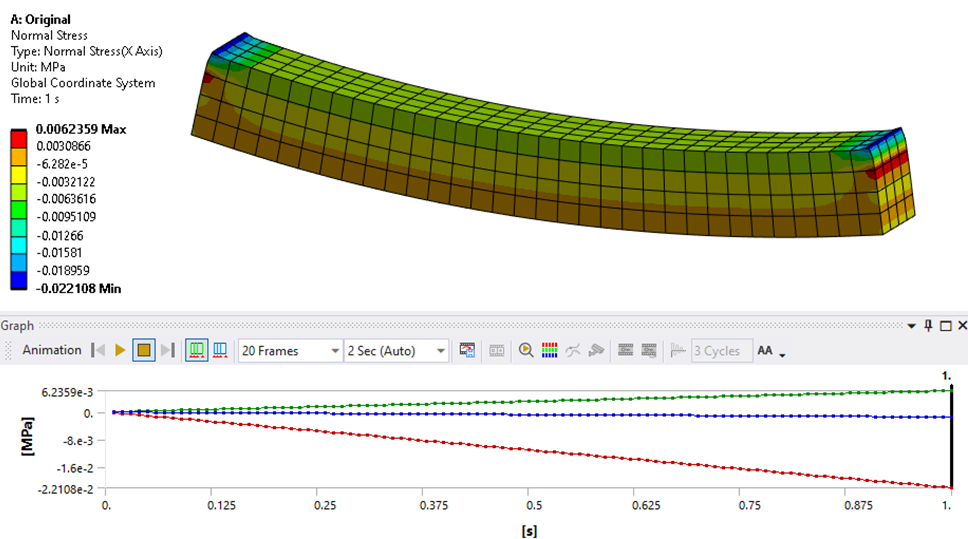Click the zoom to fit graph icon

point(526,350)
